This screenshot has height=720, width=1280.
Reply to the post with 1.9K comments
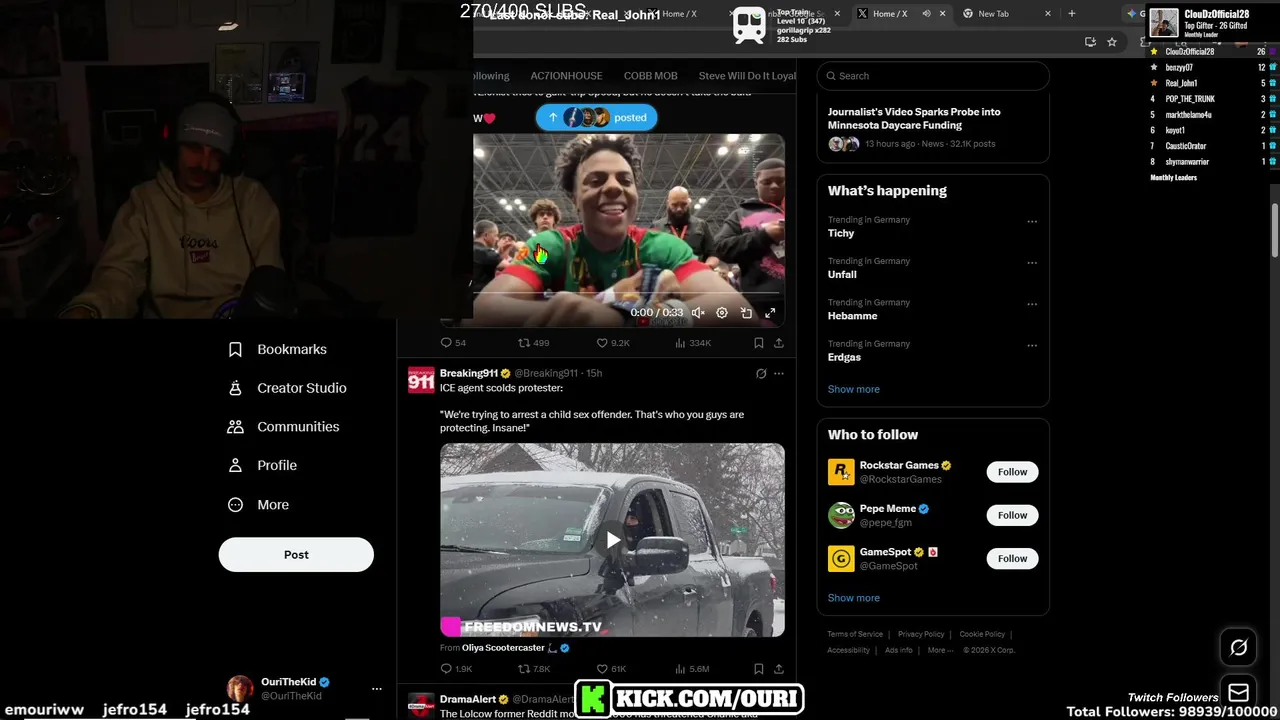(x=456, y=669)
